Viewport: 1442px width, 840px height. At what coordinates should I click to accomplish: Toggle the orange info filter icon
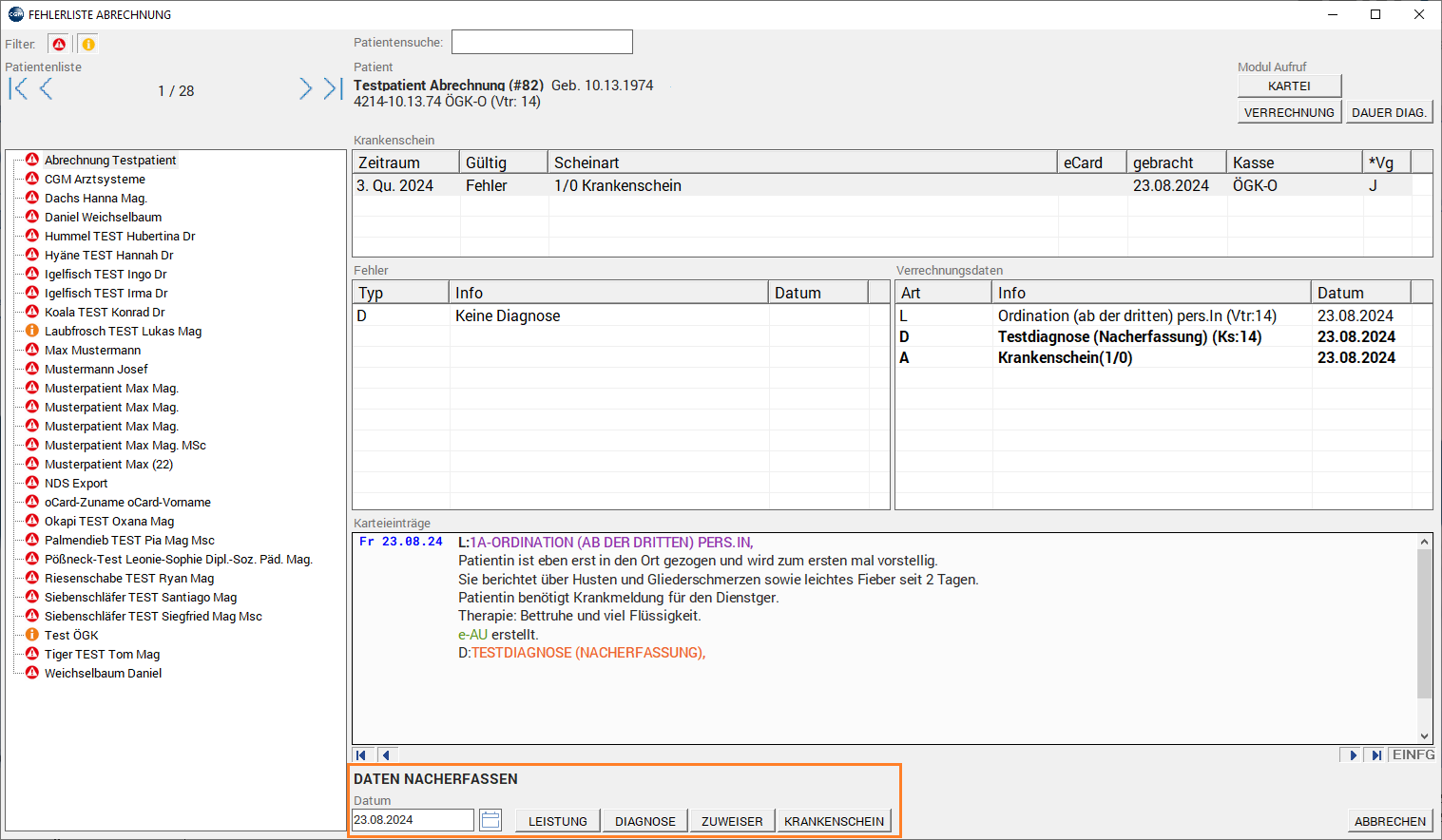[x=87, y=44]
